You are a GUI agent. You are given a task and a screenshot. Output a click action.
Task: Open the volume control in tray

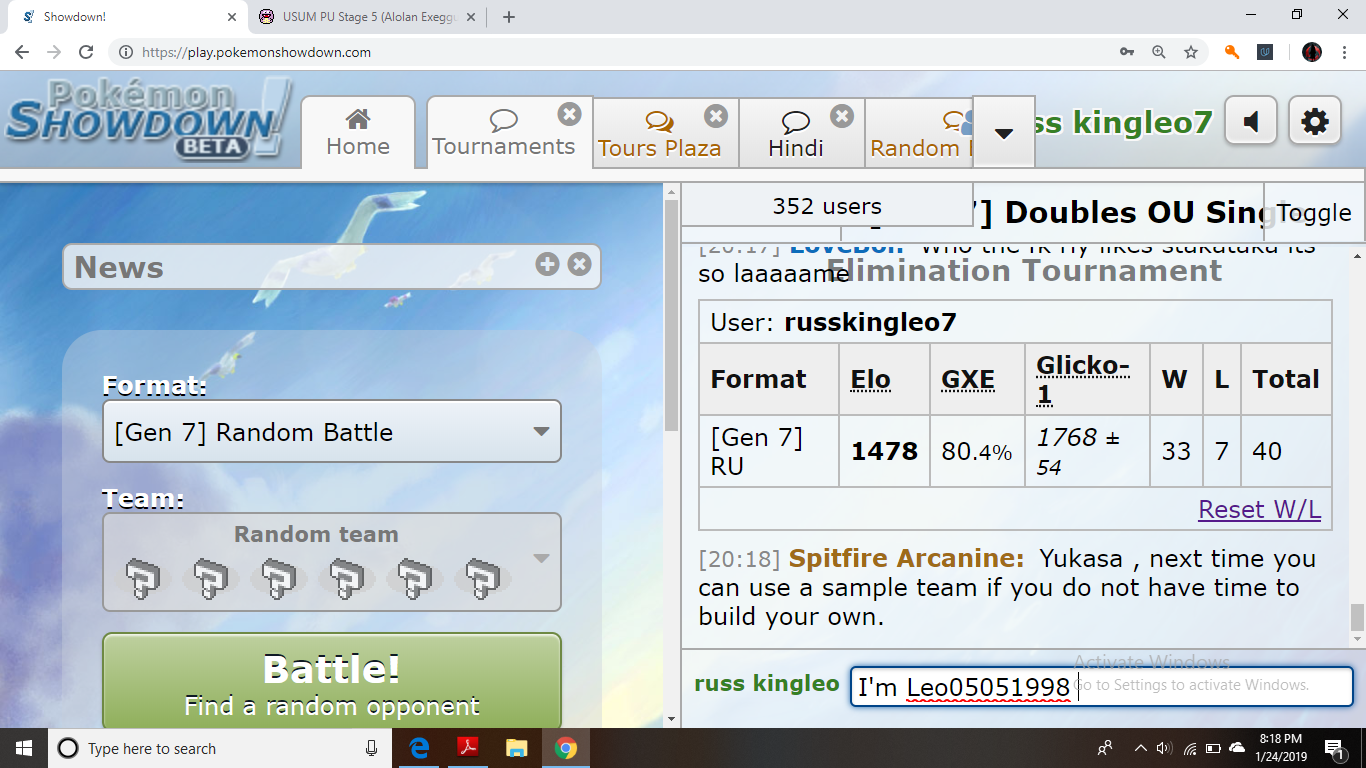pos(1164,748)
